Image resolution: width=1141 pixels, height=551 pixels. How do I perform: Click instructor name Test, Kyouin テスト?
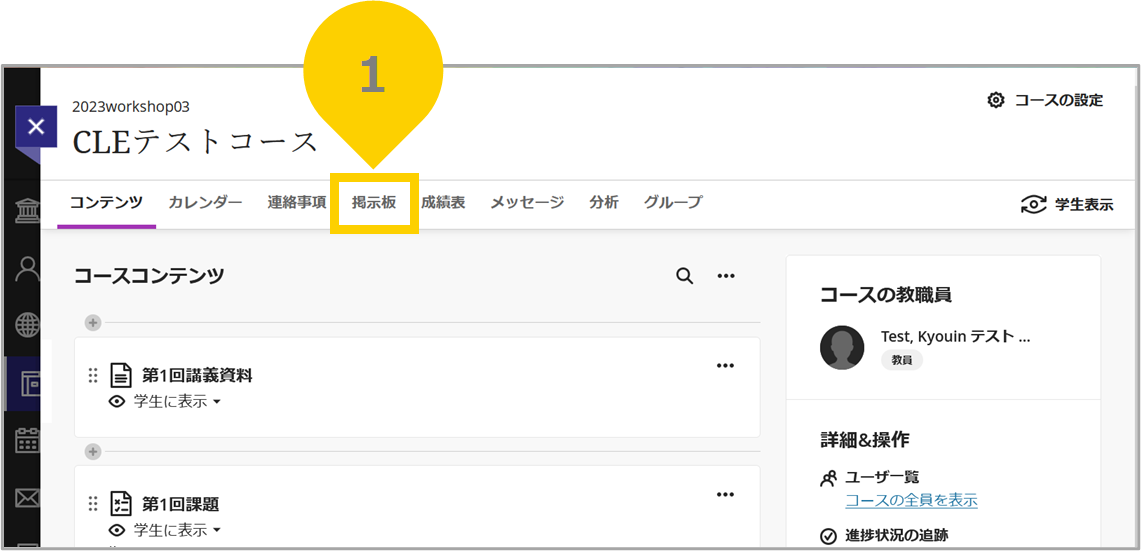[x=955, y=337]
